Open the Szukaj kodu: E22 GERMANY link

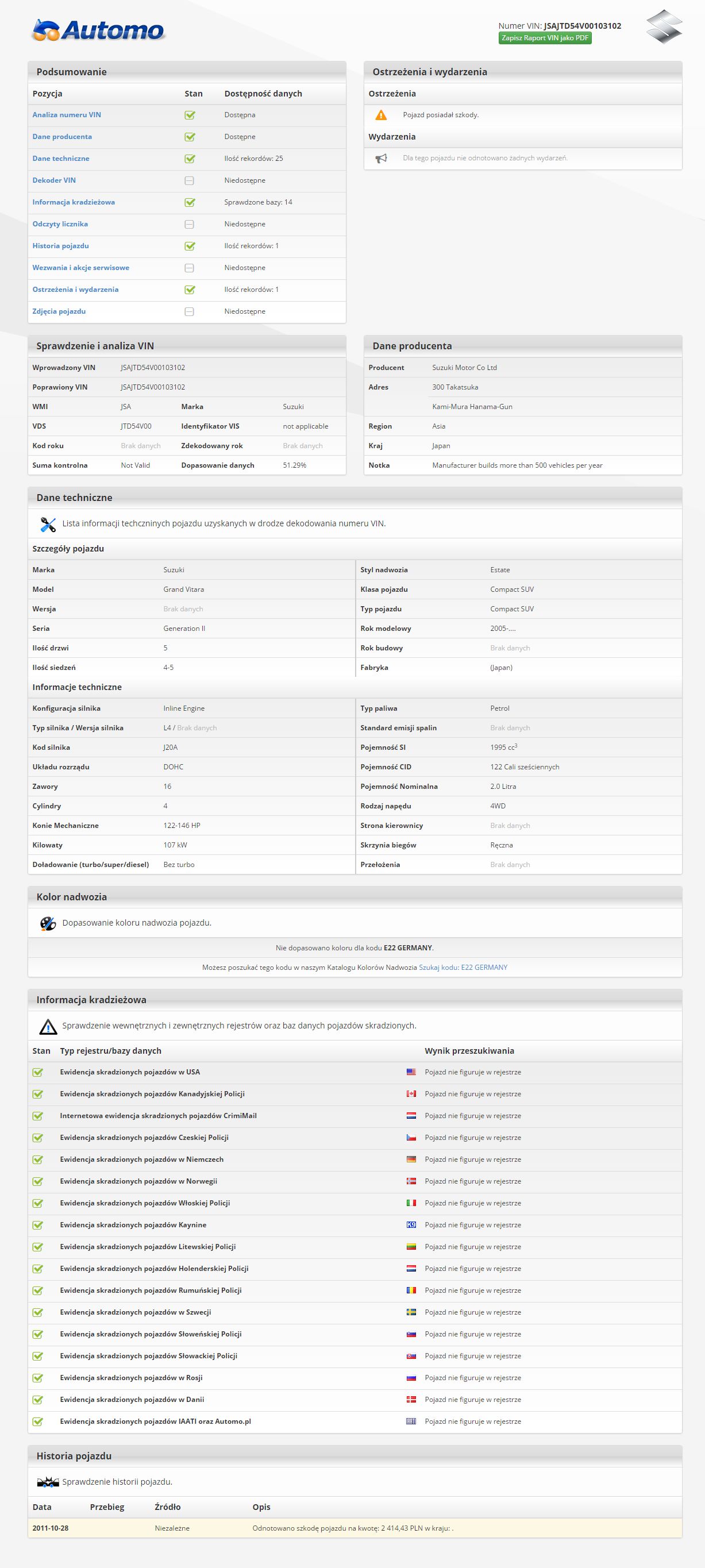(x=463, y=967)
